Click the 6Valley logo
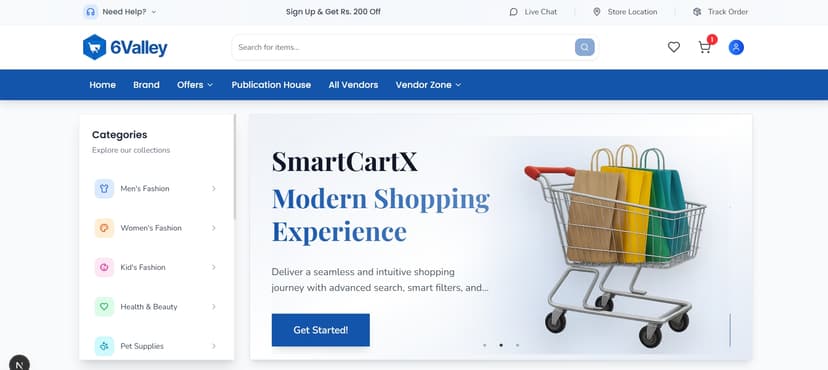This screenshot has width=828, height=370. 125,47
